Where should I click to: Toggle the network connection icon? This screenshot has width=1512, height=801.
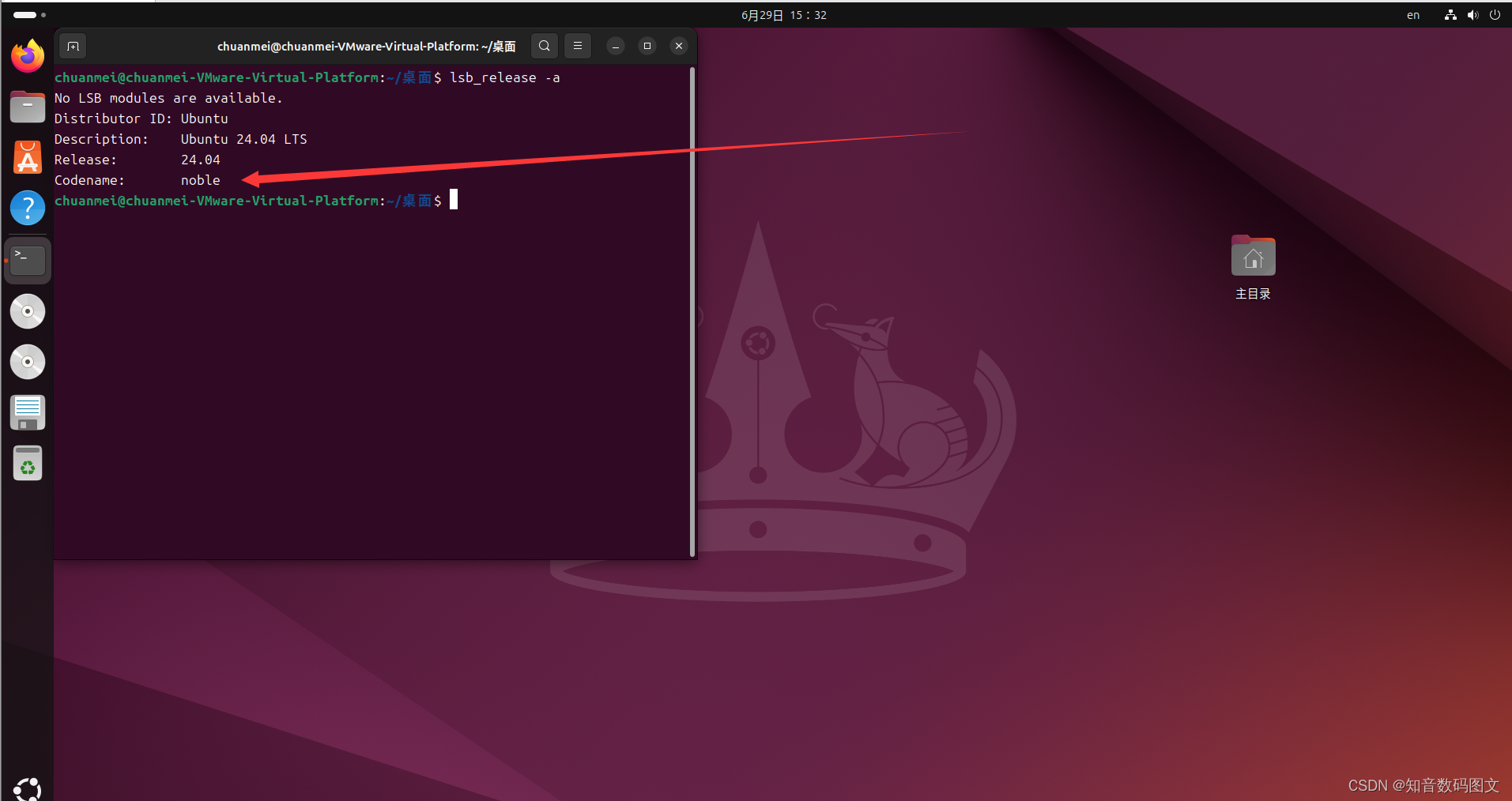pyautogui.click(x=1450, y=14)
